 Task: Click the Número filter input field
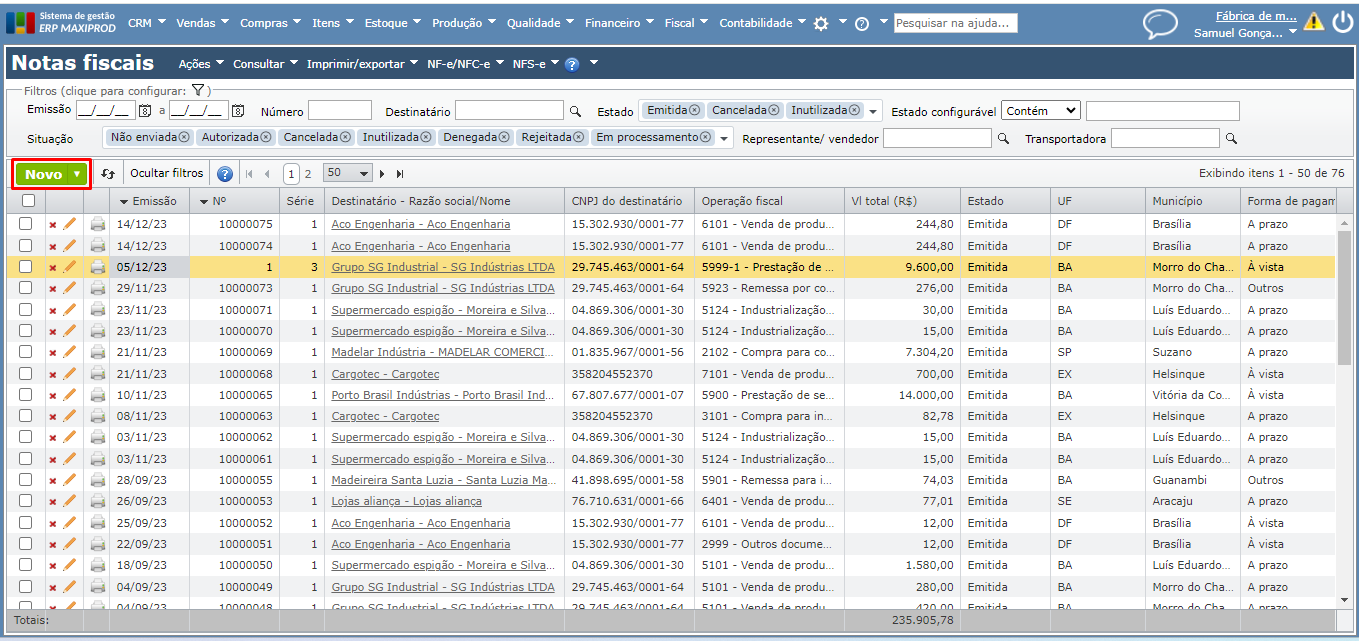pyautogui.click(x=339, y=111)
